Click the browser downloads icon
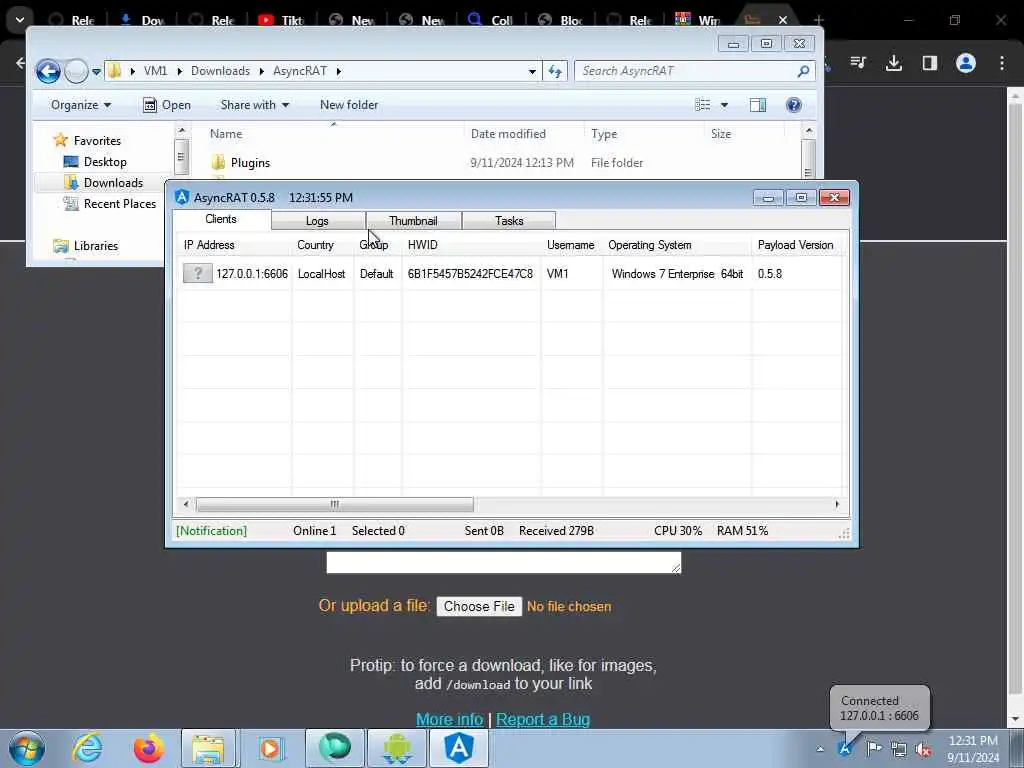 [x=893, y=63]
